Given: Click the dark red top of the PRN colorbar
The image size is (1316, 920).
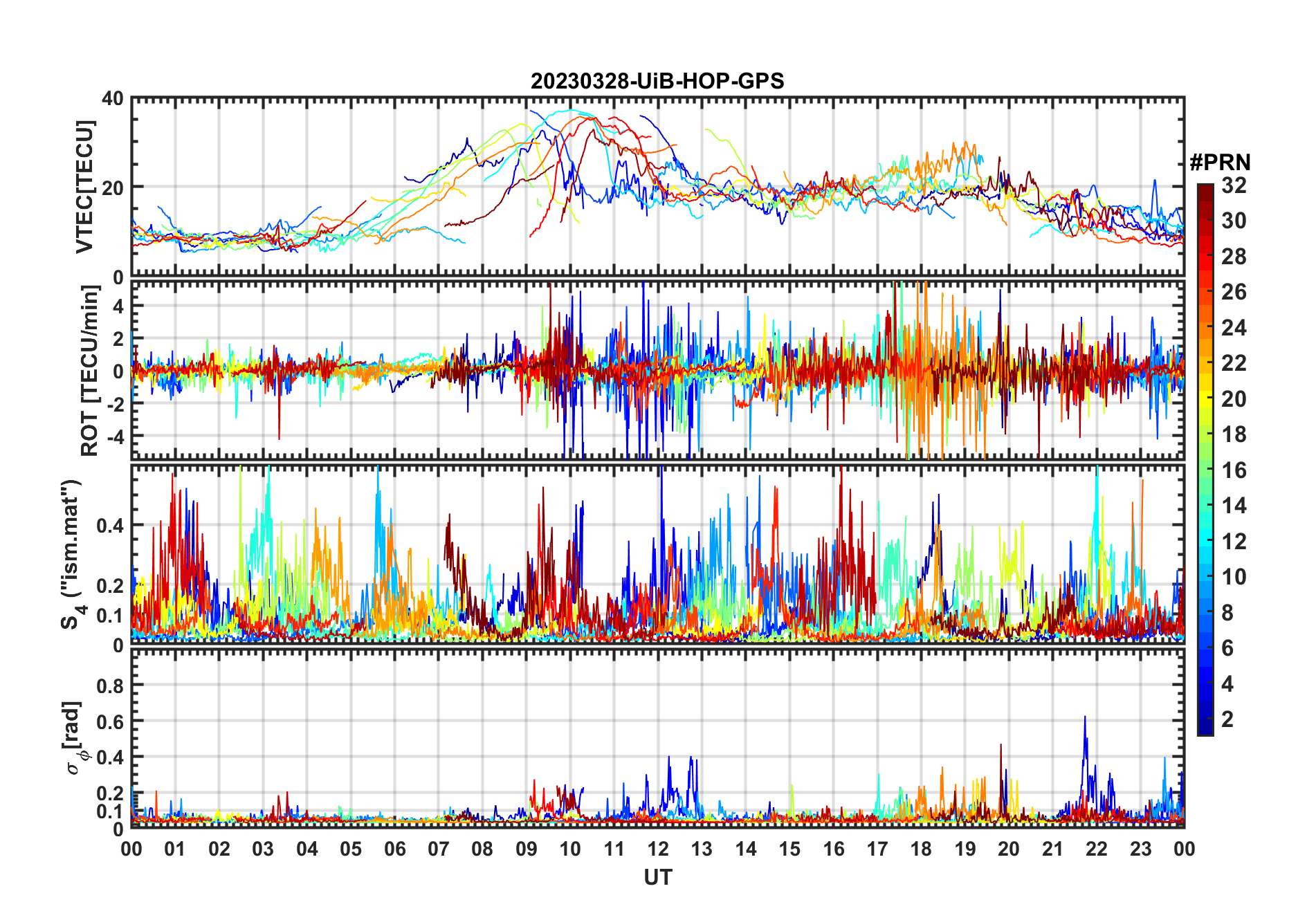Looking at the screenshot, I should coord(1205,189).
